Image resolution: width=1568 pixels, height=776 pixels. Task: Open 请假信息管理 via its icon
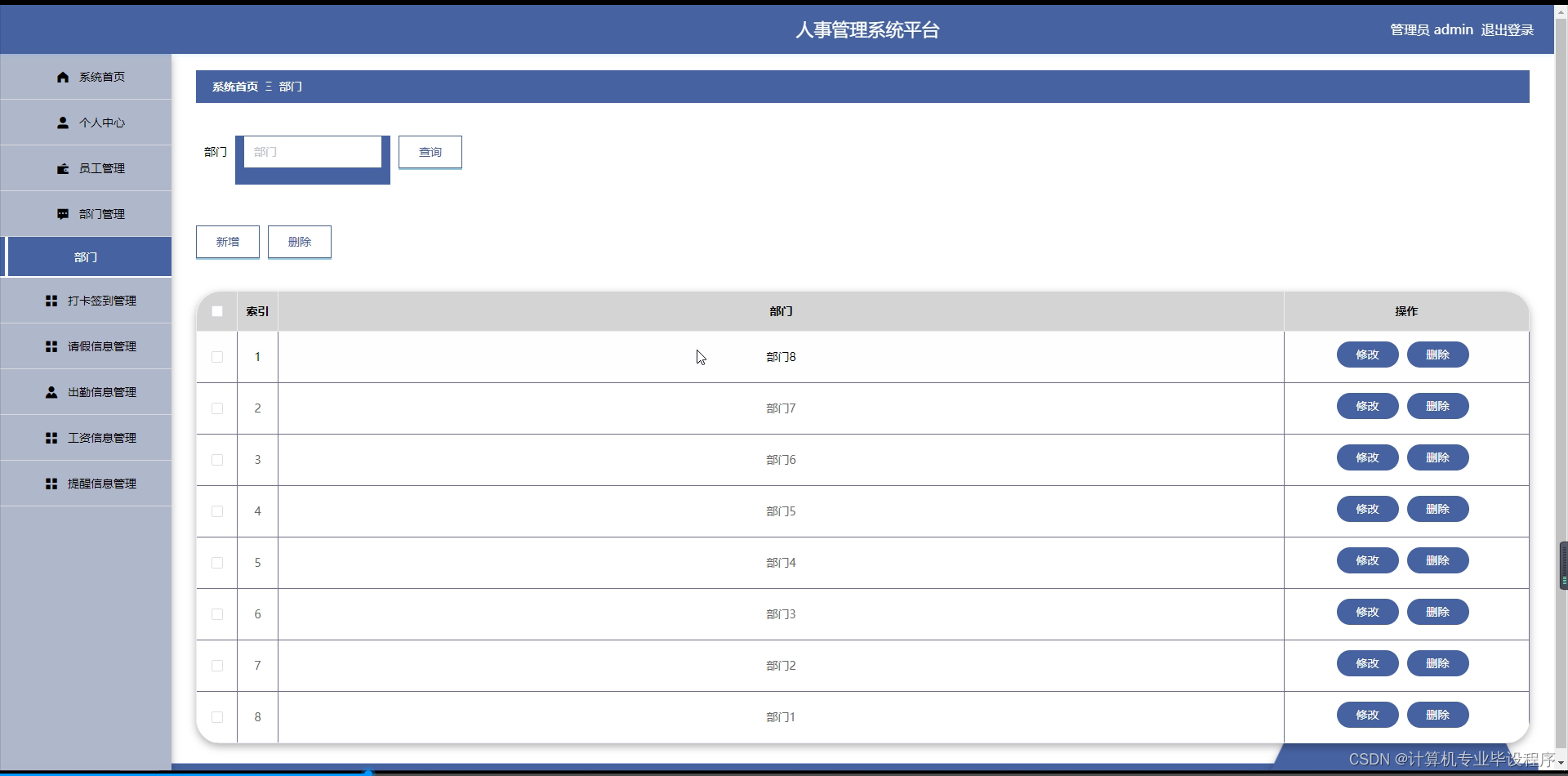(50, 346)
